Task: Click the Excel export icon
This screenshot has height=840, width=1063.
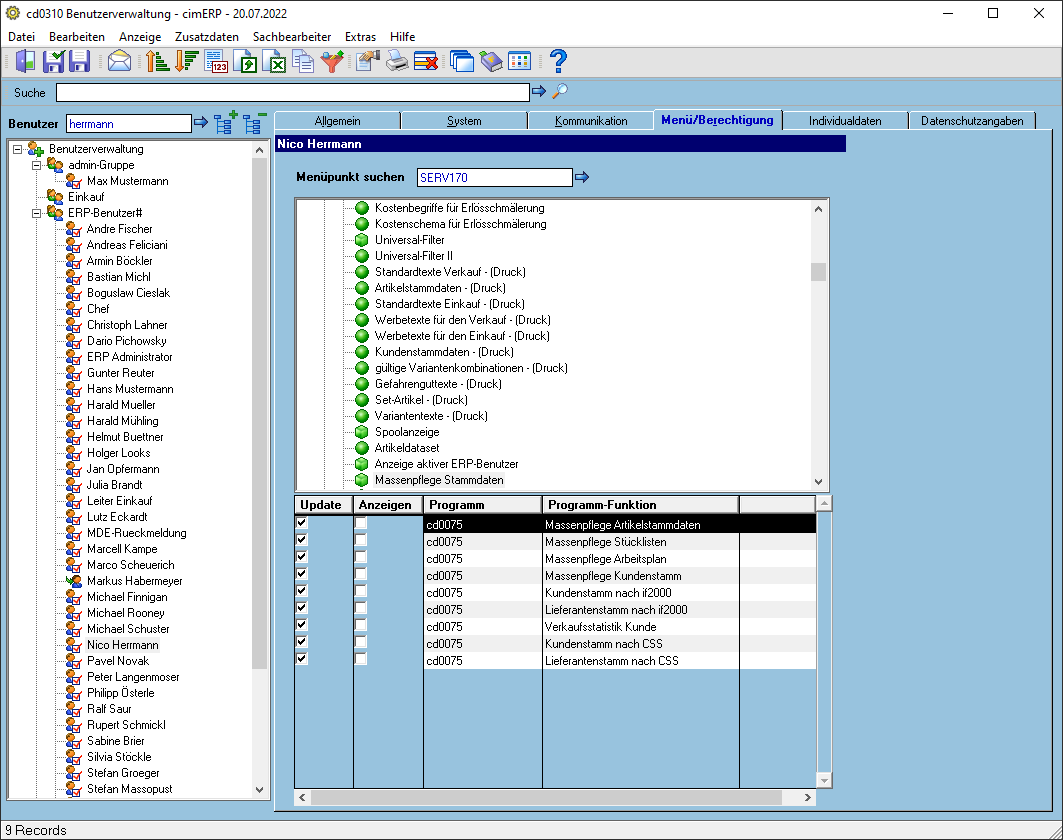Action: click(276, 62)
